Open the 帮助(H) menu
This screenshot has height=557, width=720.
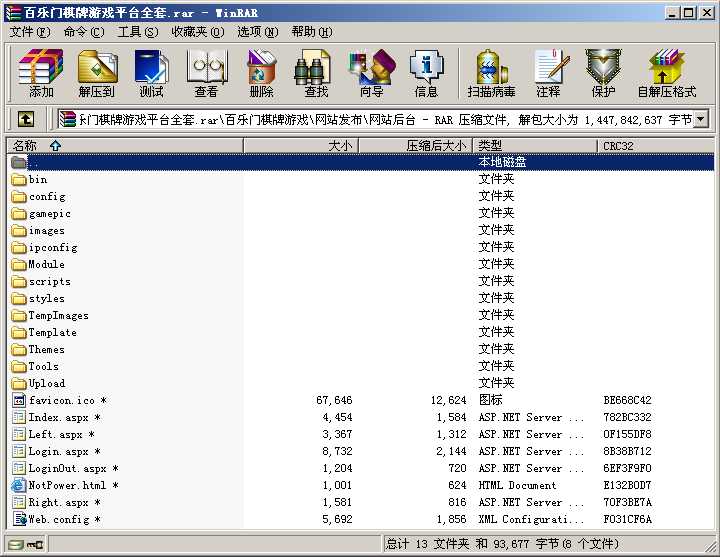click(312, 32)
